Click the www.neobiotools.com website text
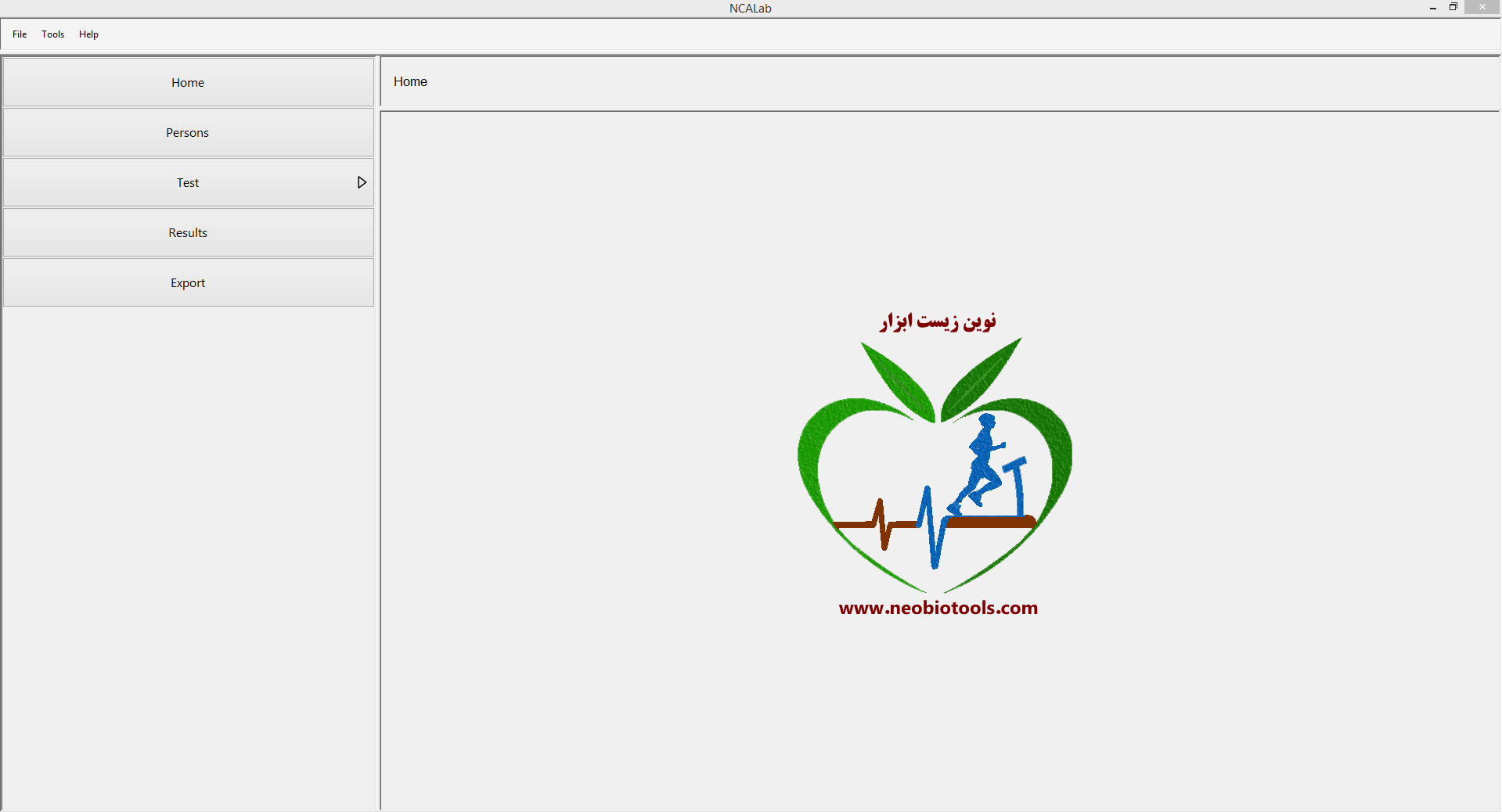The height and width of the screenshot is (812, 1502). pyautogui.click(x=938, y=608)
